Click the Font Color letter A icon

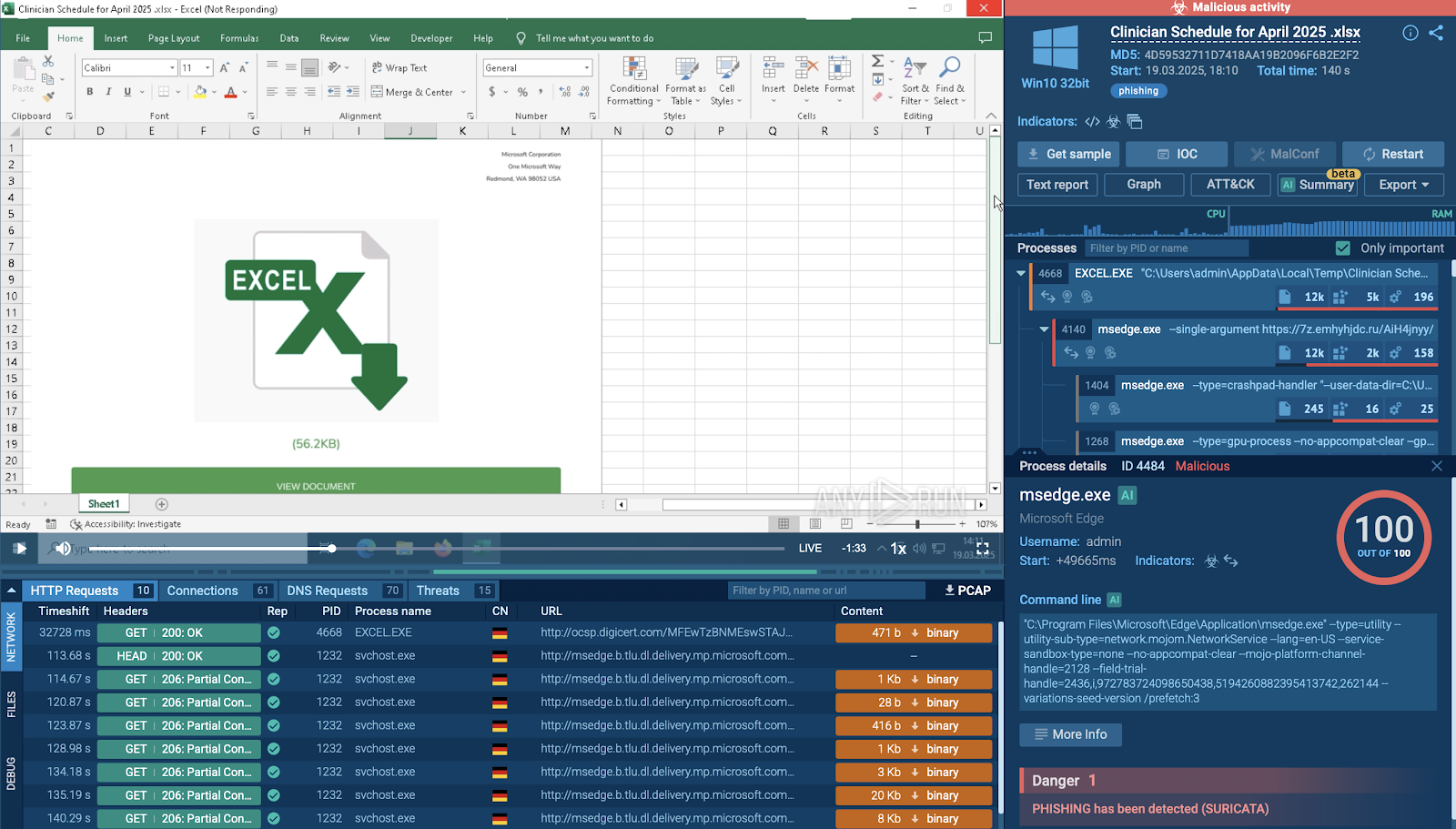[x=230, y=92]
